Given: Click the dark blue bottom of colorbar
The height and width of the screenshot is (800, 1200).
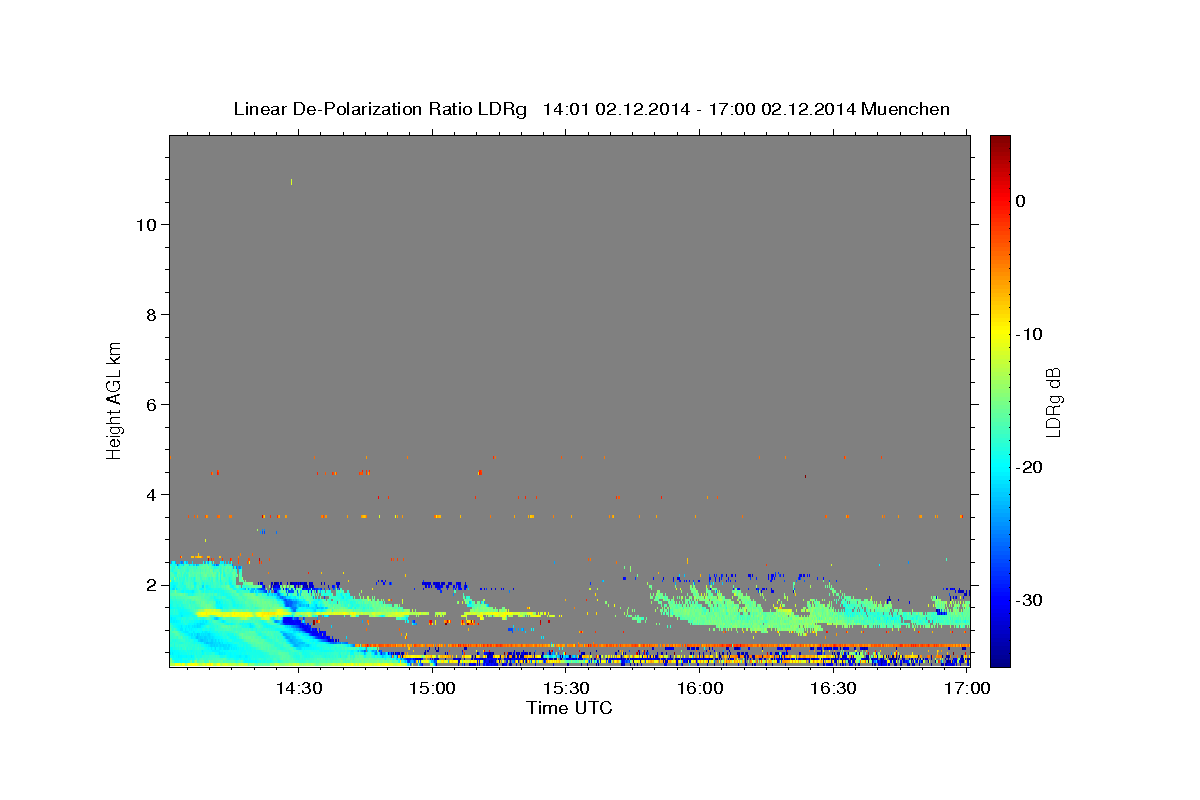Looking at the screenshot, I should pos(1000,657).
